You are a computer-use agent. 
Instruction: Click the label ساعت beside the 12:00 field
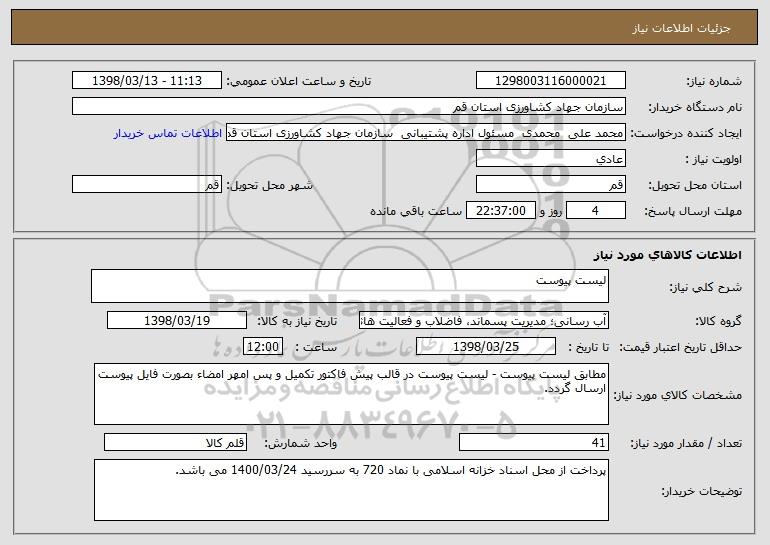pyautogui.click(x=316, y=348)
